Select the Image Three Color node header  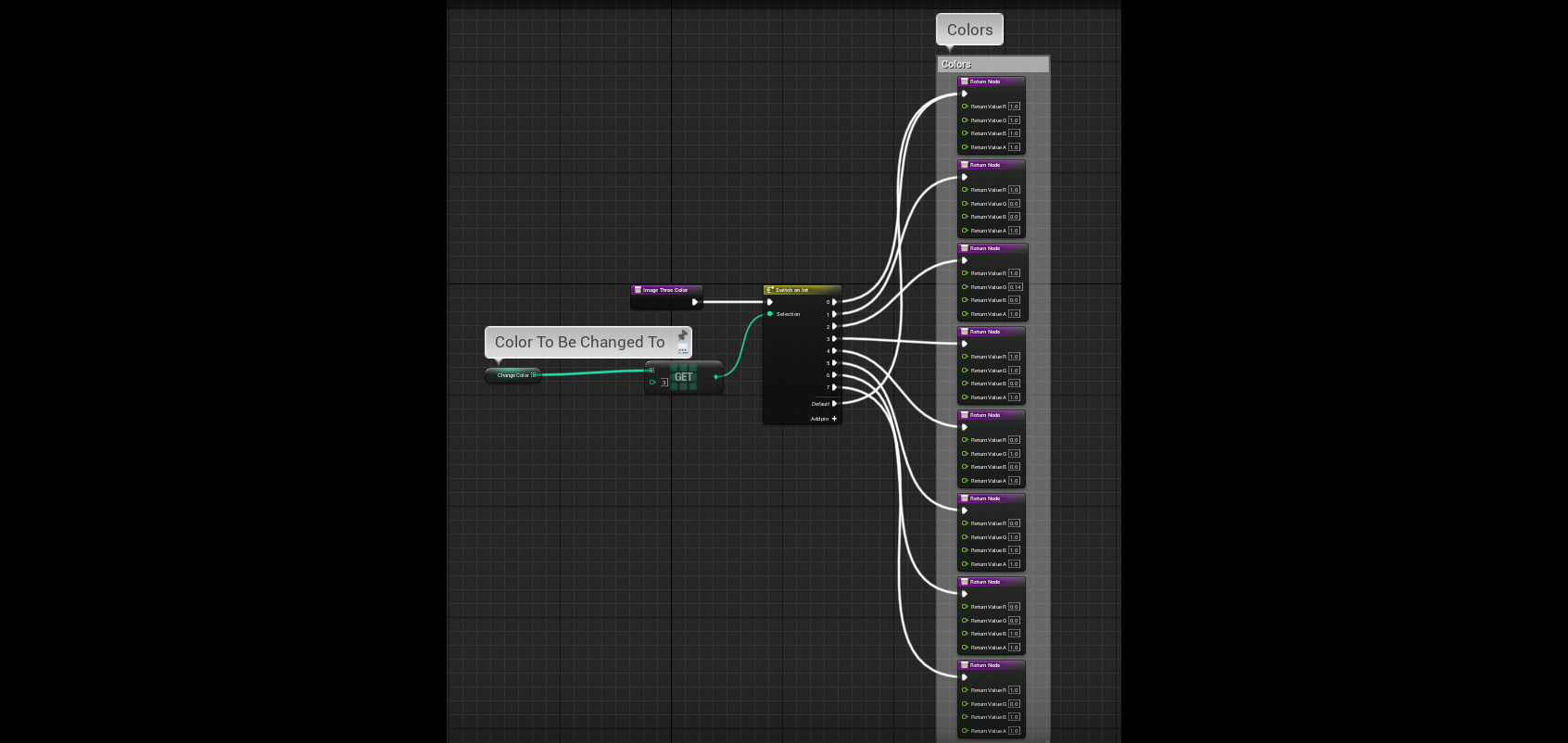coord(666,290)
